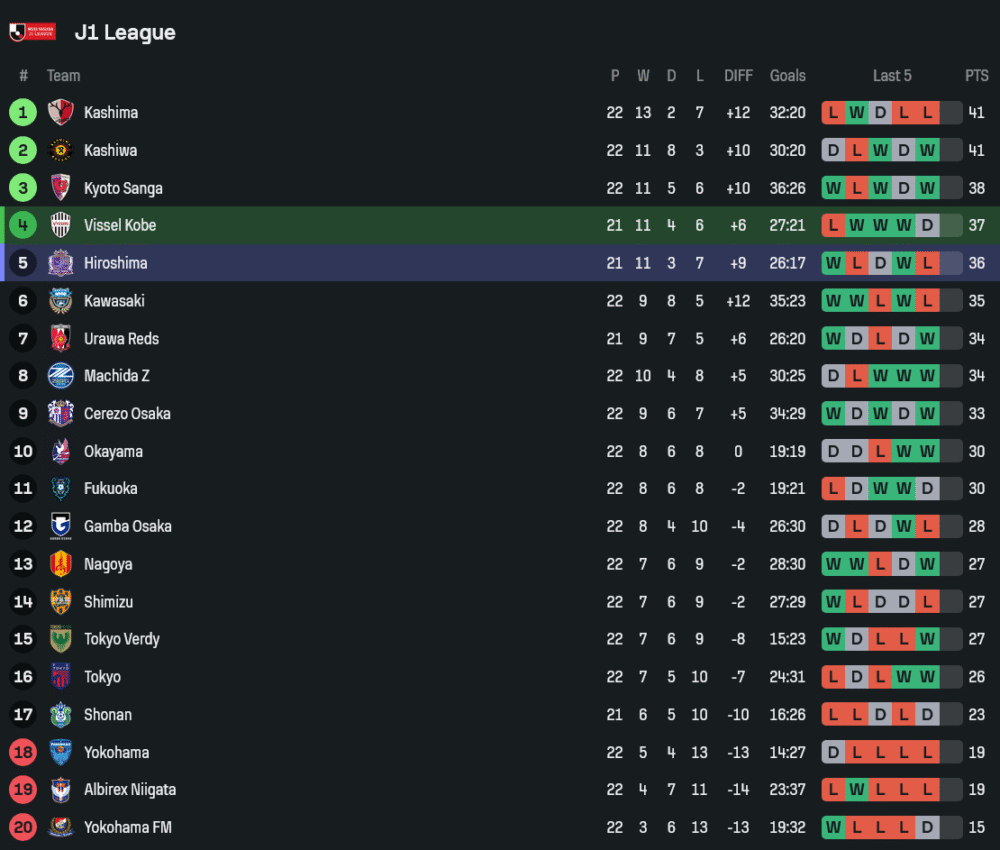Click the Last 5 column header
The width and height of the screenshot is (1000, 850).
(892, 76)
